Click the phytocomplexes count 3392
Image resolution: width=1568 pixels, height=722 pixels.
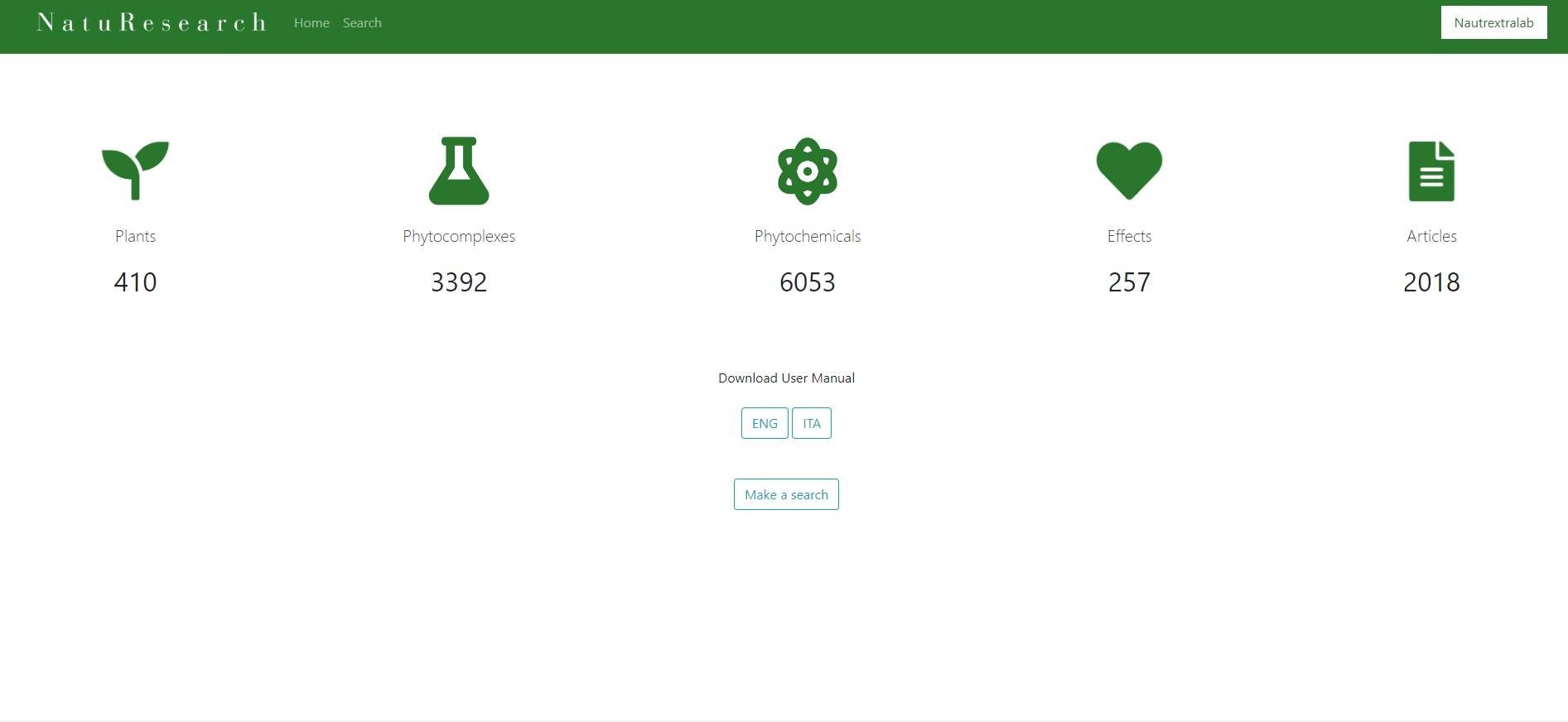(459, 282)
